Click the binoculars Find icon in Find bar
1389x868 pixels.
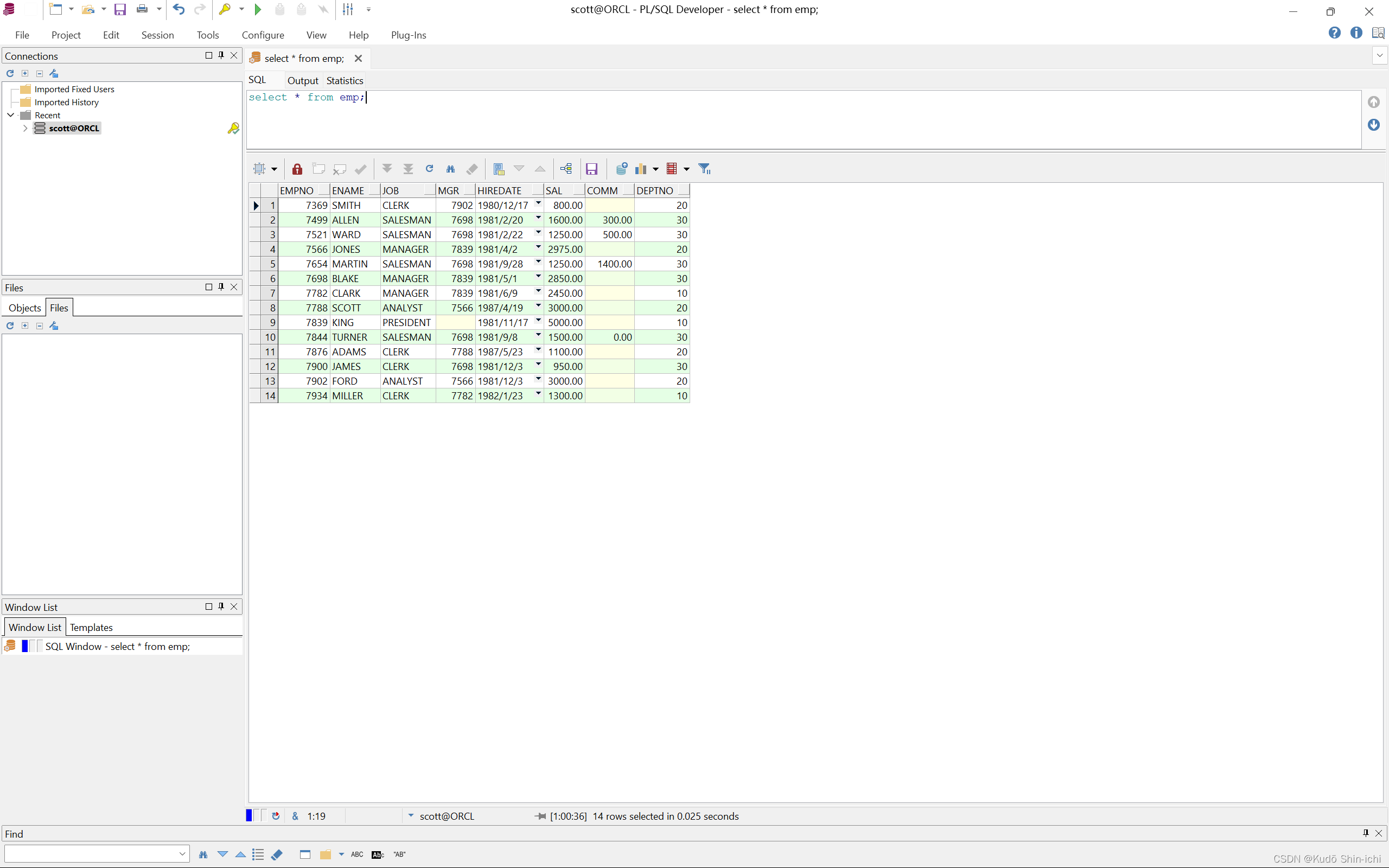(203, 854)
